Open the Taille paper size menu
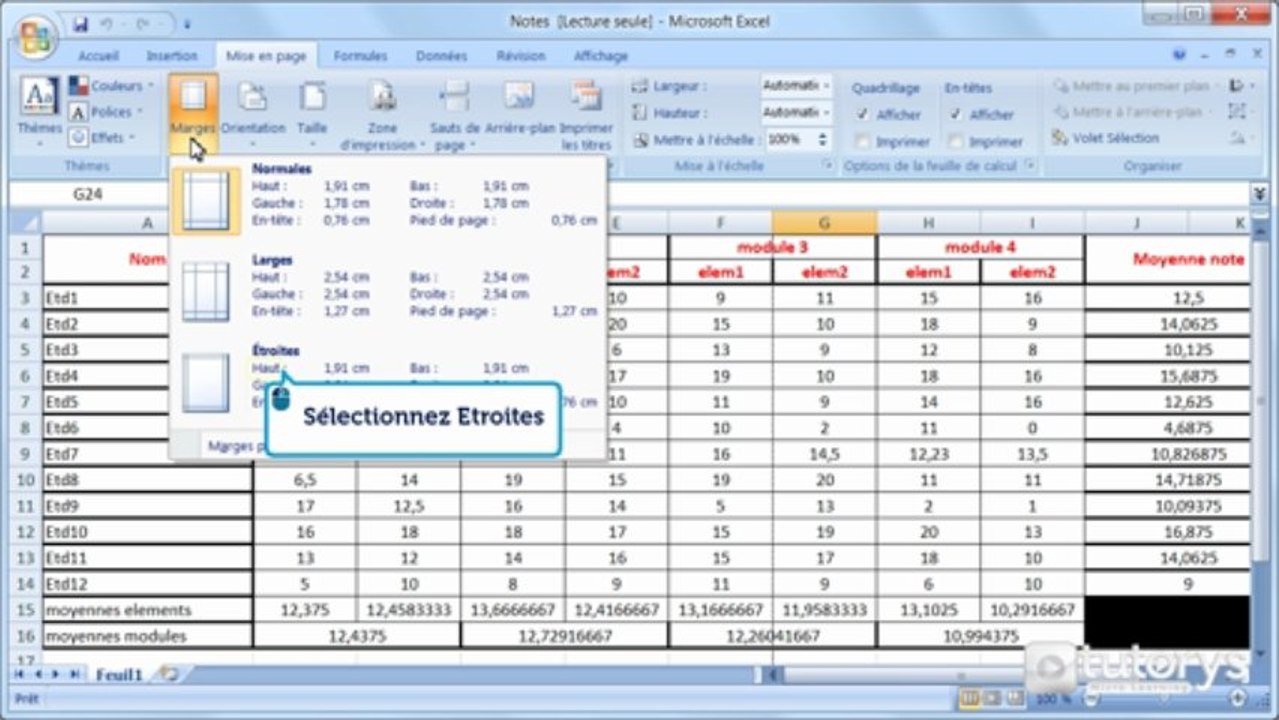1279x720 pixels. pos(312,112)
